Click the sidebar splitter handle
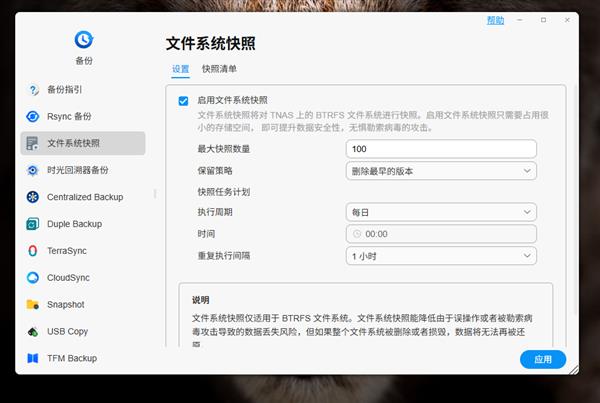The width and height of the screenshot is (600, 403). (x=155, y=193)
